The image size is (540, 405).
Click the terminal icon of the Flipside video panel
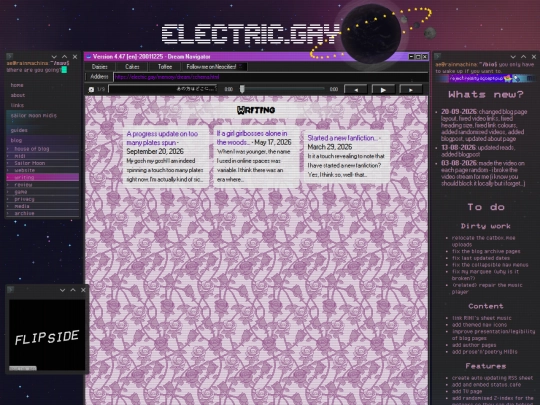10,290
